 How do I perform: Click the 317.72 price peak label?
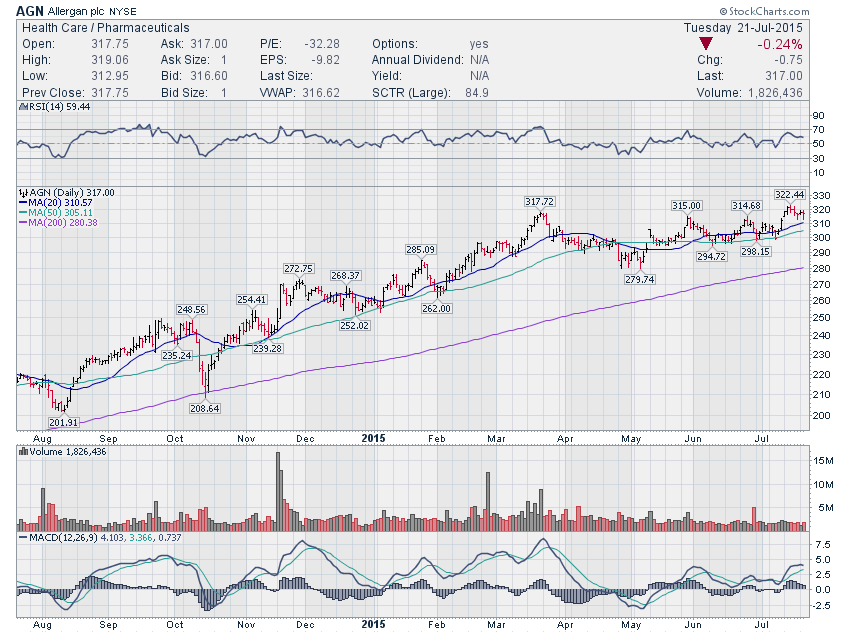pos(539,202)
